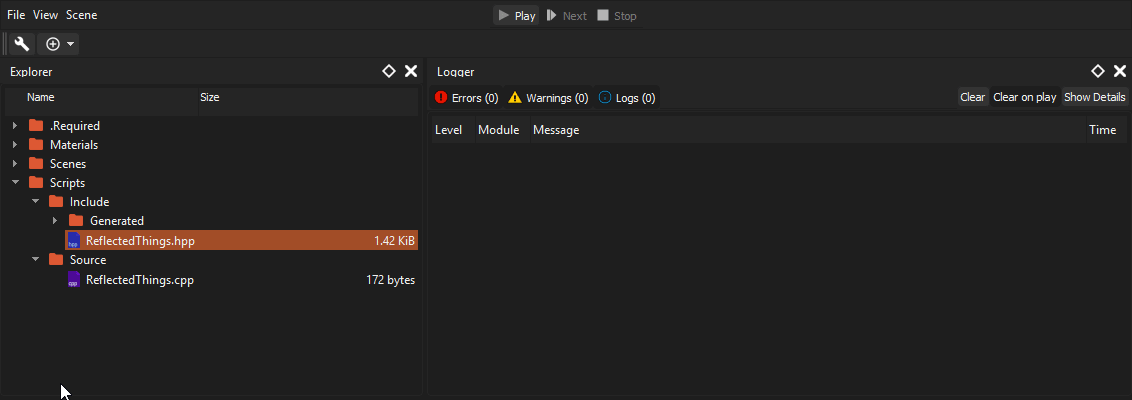Click the yellow warning triangle icon
Image resolution: width=1132 pixels, height=400 pixels.
[515, 97]
